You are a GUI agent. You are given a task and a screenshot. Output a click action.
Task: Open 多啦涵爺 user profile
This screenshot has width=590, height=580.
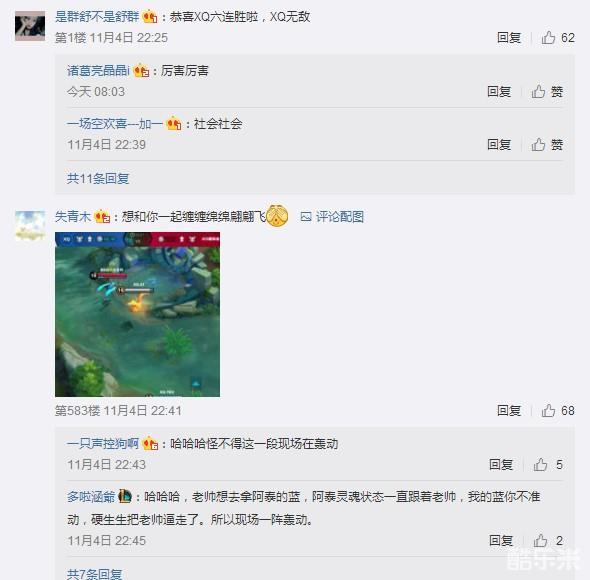tap(91, 497)
